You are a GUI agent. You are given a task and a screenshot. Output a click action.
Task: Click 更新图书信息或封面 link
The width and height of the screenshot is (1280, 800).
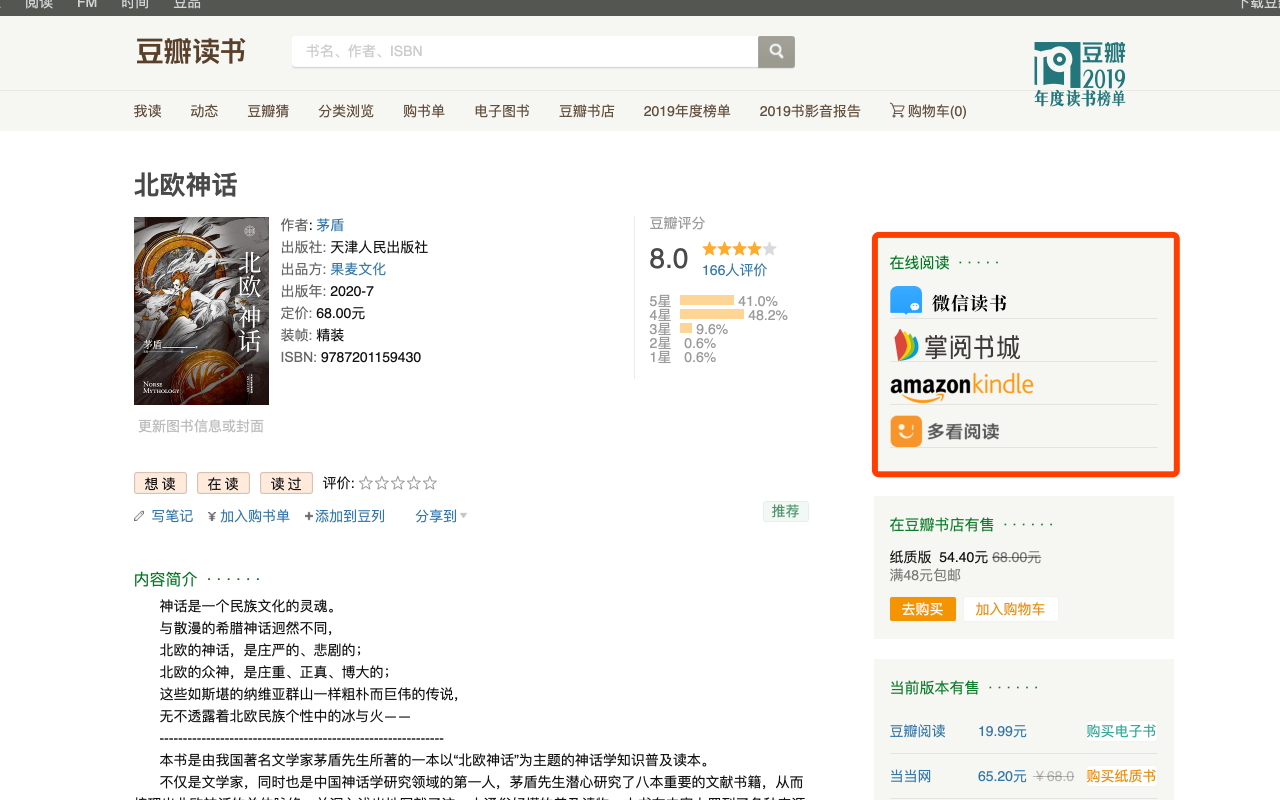201,426
